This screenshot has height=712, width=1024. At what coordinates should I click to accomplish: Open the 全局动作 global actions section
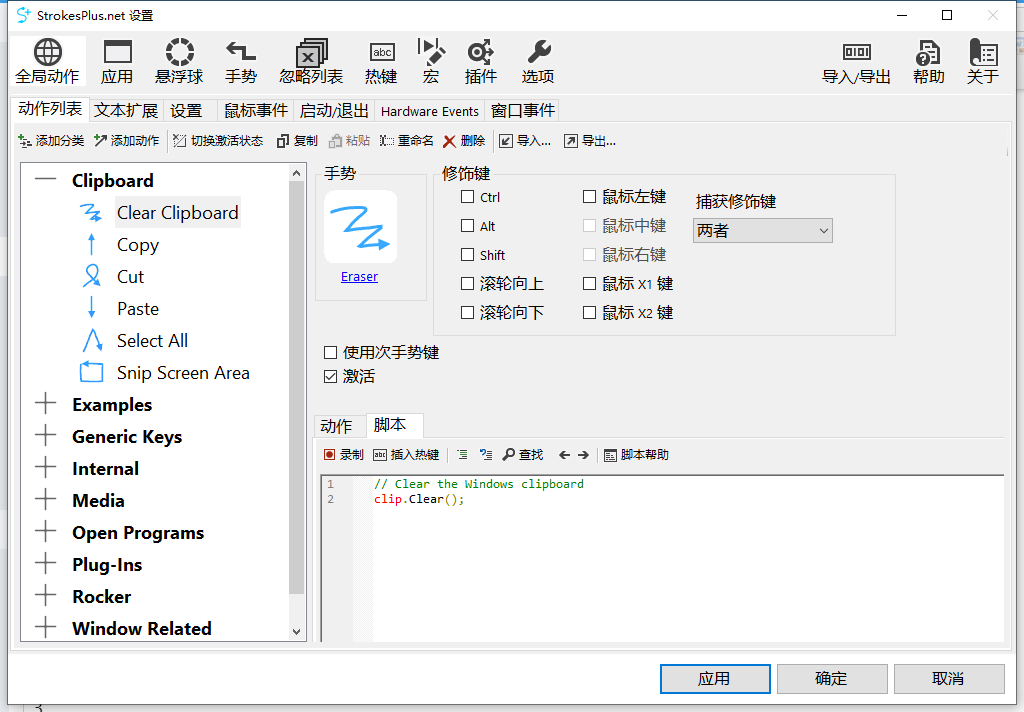click(48, 61)
